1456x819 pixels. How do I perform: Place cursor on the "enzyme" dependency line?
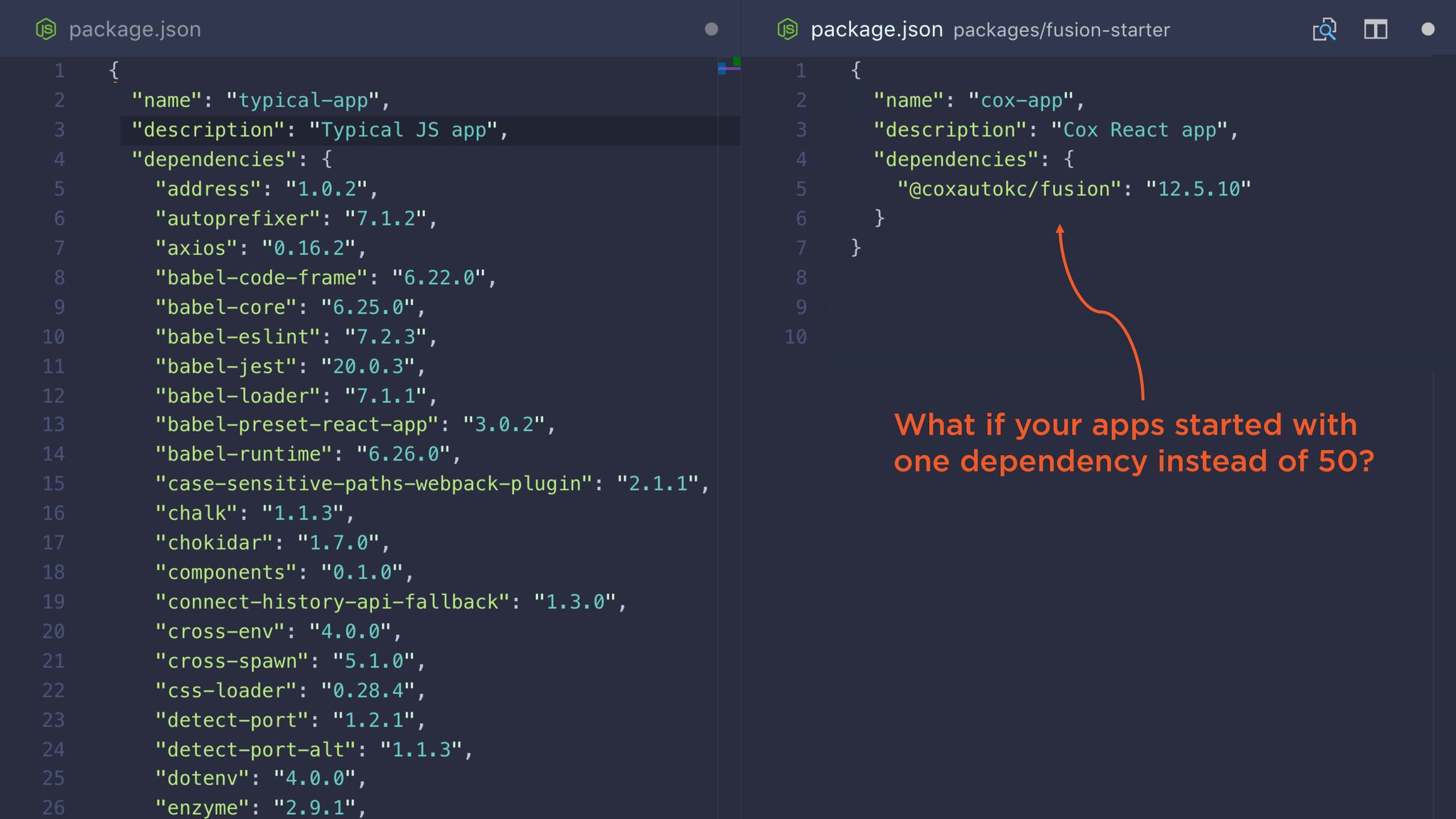click(259, 808)
